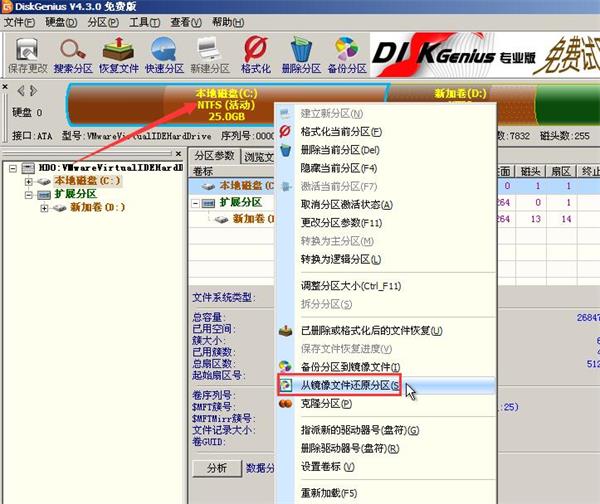The width and height of the screenshot is (600, 504).
Task: Click format icon beside 格式化当前分区
Action: point(285,131)
